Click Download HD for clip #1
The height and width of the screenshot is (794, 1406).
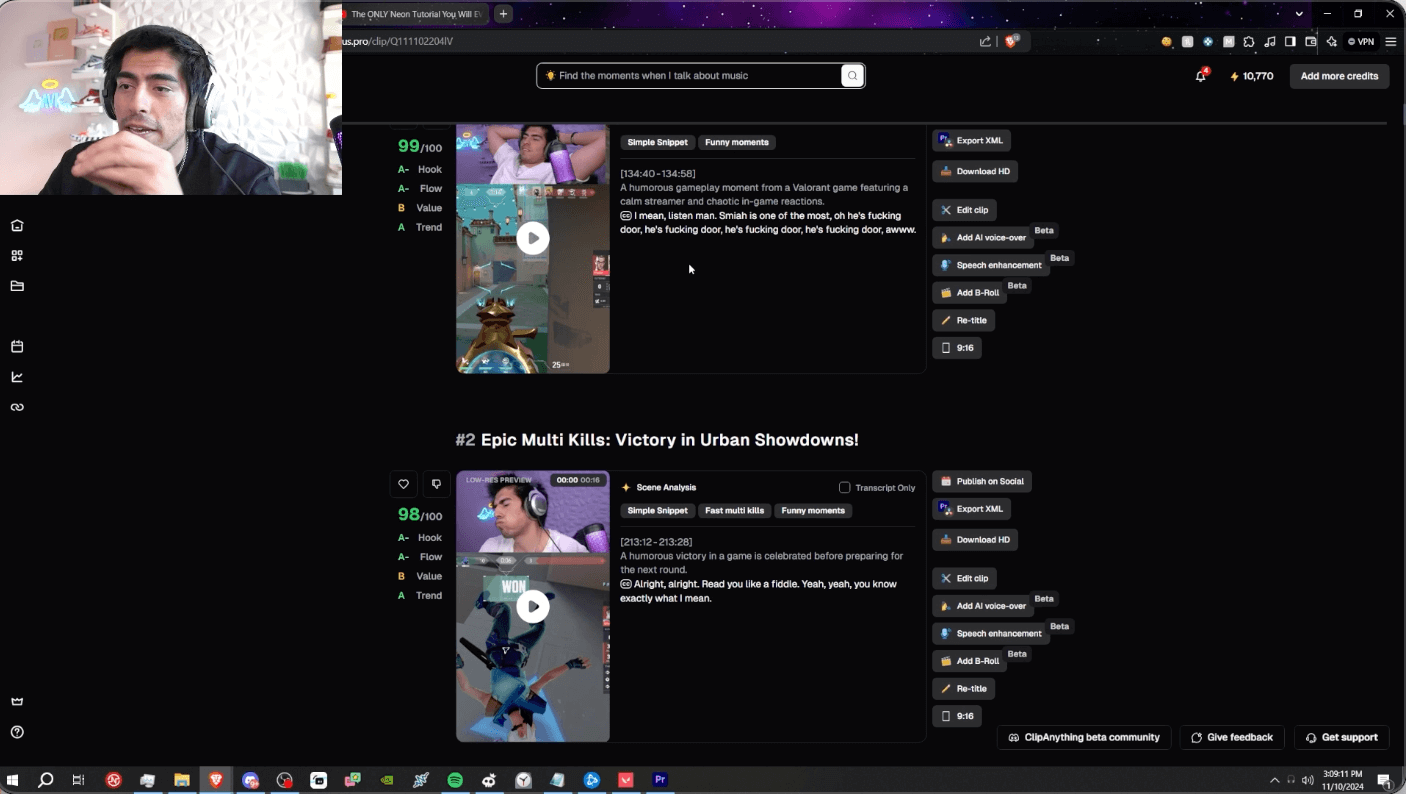975,171
